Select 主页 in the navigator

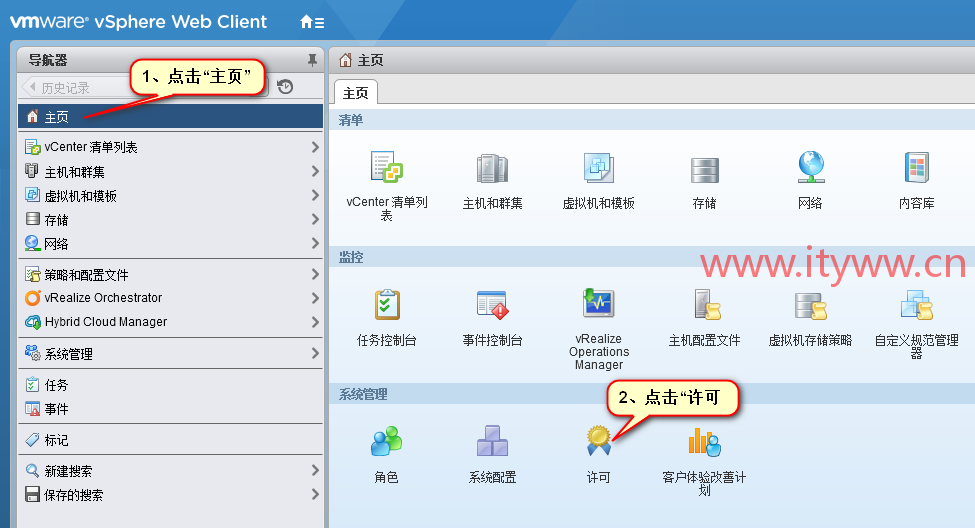[x=170, y=116]
